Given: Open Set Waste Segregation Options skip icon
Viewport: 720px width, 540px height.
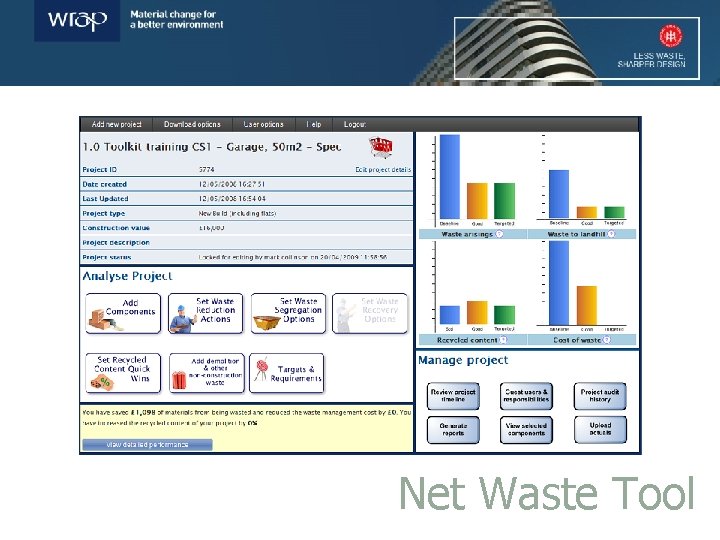Looking at the screenshot, I should (288, 313).
